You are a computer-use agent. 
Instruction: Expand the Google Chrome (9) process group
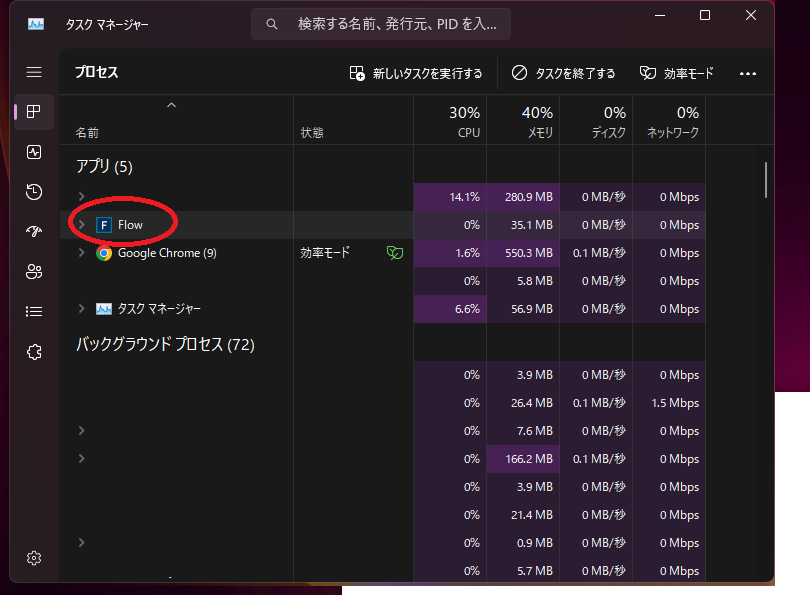81,253
